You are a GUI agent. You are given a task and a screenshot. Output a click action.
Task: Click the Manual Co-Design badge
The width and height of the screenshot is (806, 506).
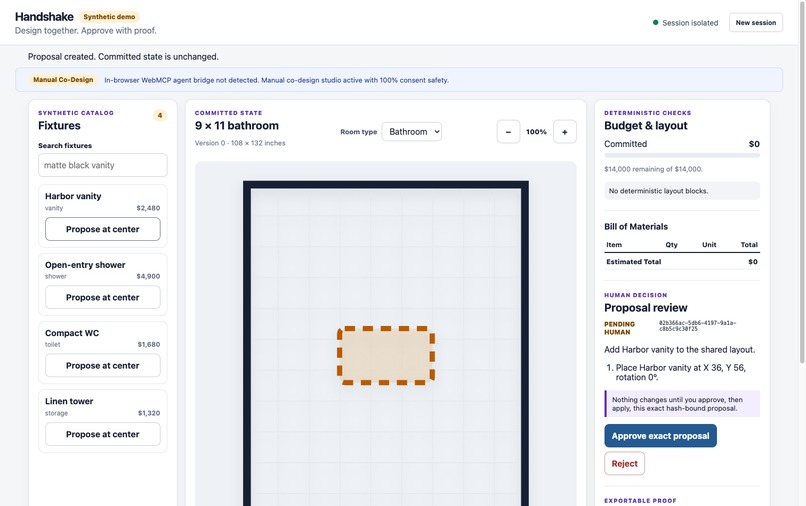[x=63, y=80]
